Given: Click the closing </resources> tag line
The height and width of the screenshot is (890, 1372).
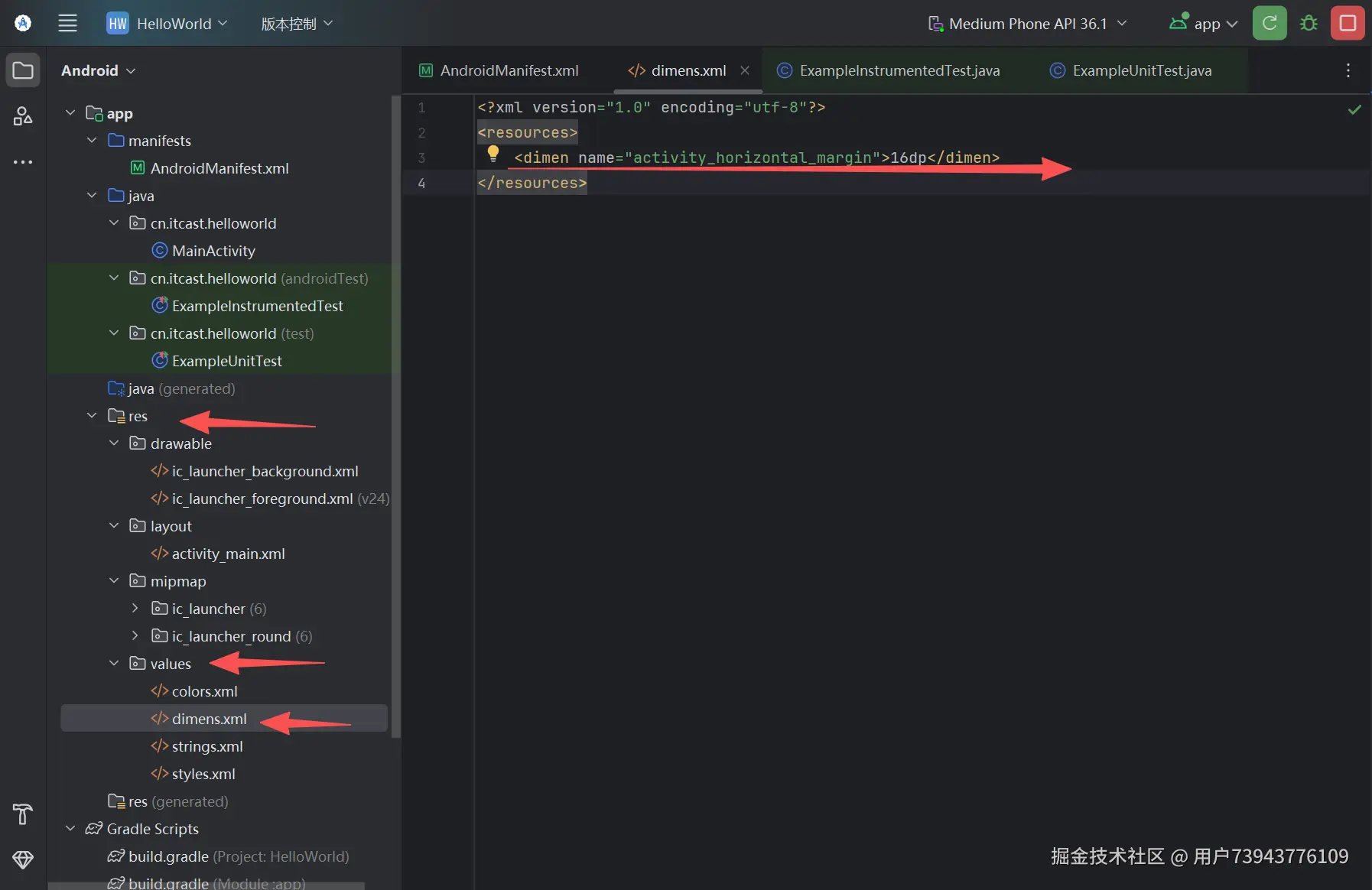Looking at the screenshot, I should [x=532, y=183].
